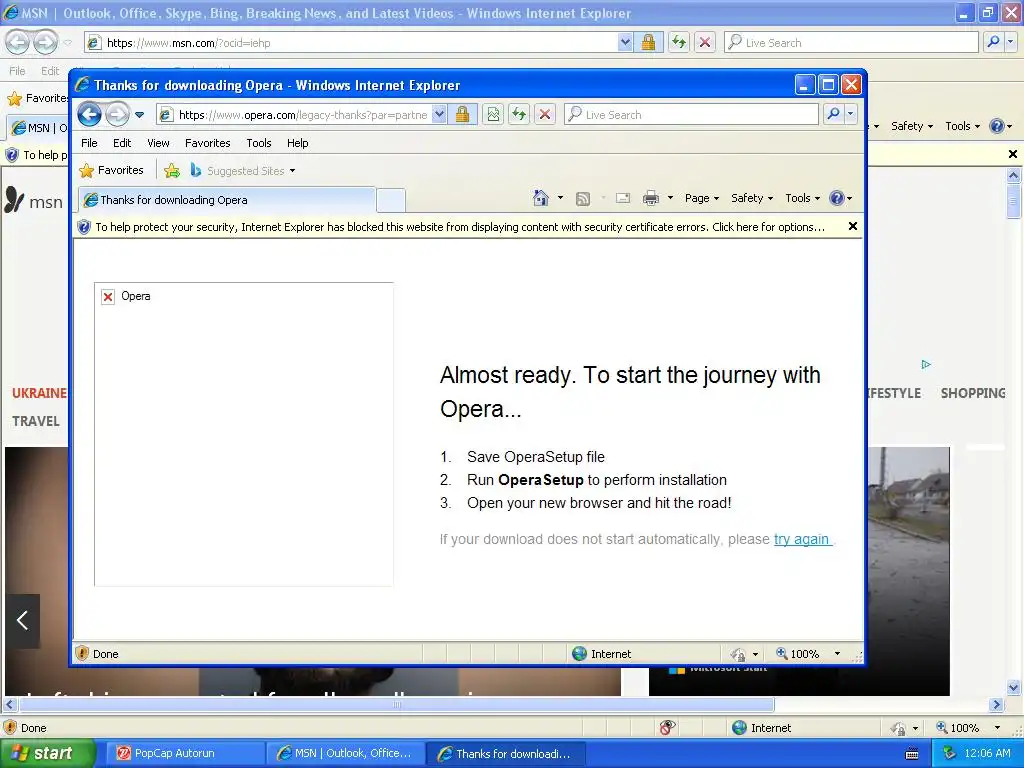Click AdChoices icon on MSN page
The width and height of the screenshot is (1024, 768).
pos(926,364)
